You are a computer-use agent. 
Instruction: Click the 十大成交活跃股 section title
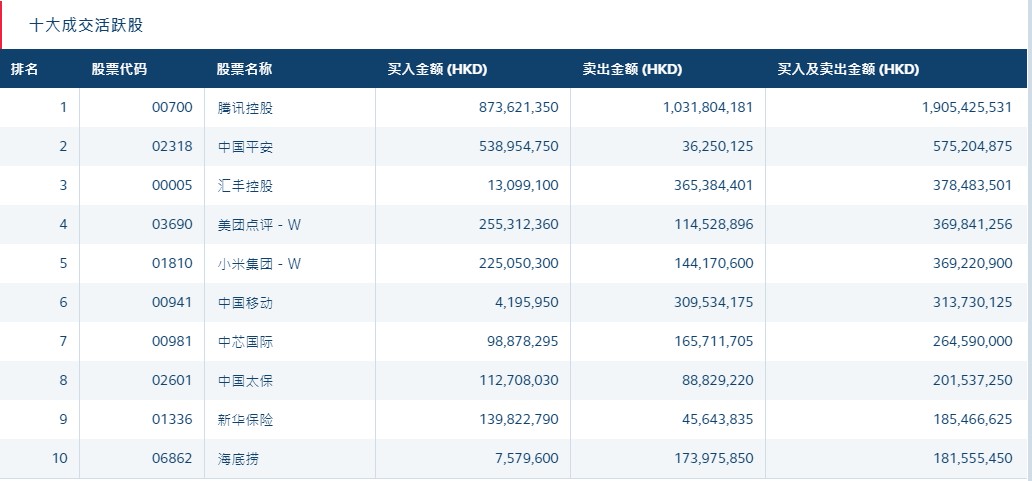point(86,26)
